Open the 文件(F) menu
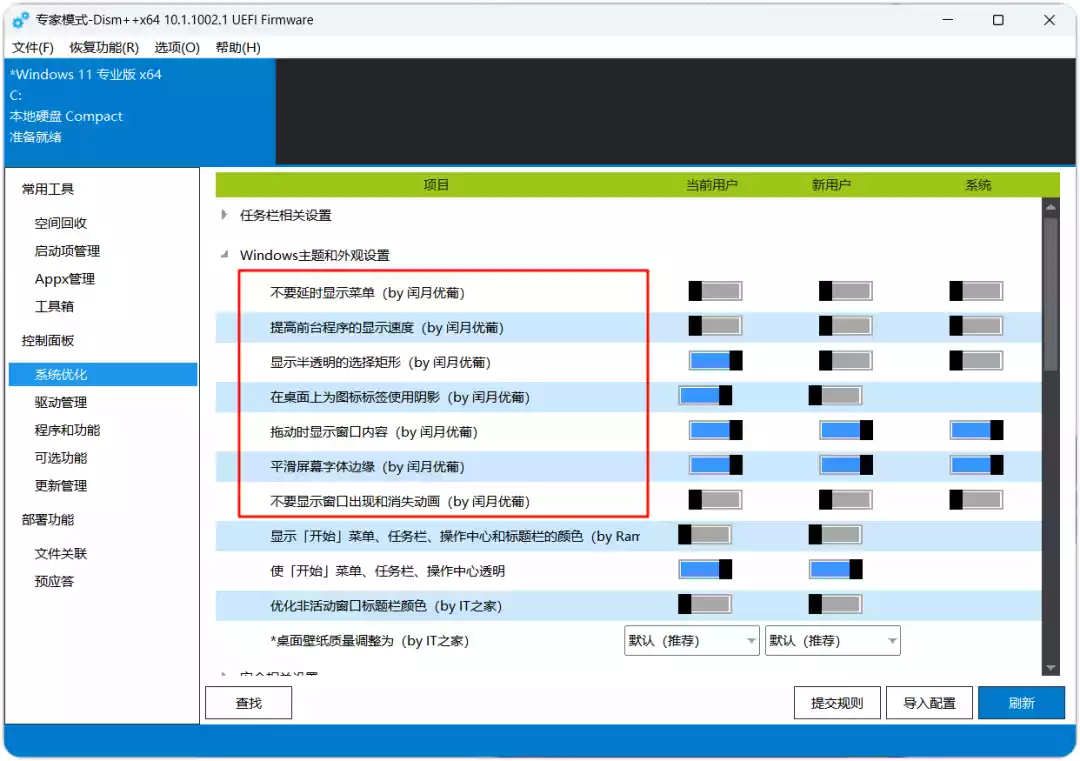This screenshot has width=1080, height=761. pyautogui.click(x=32, y=48)
